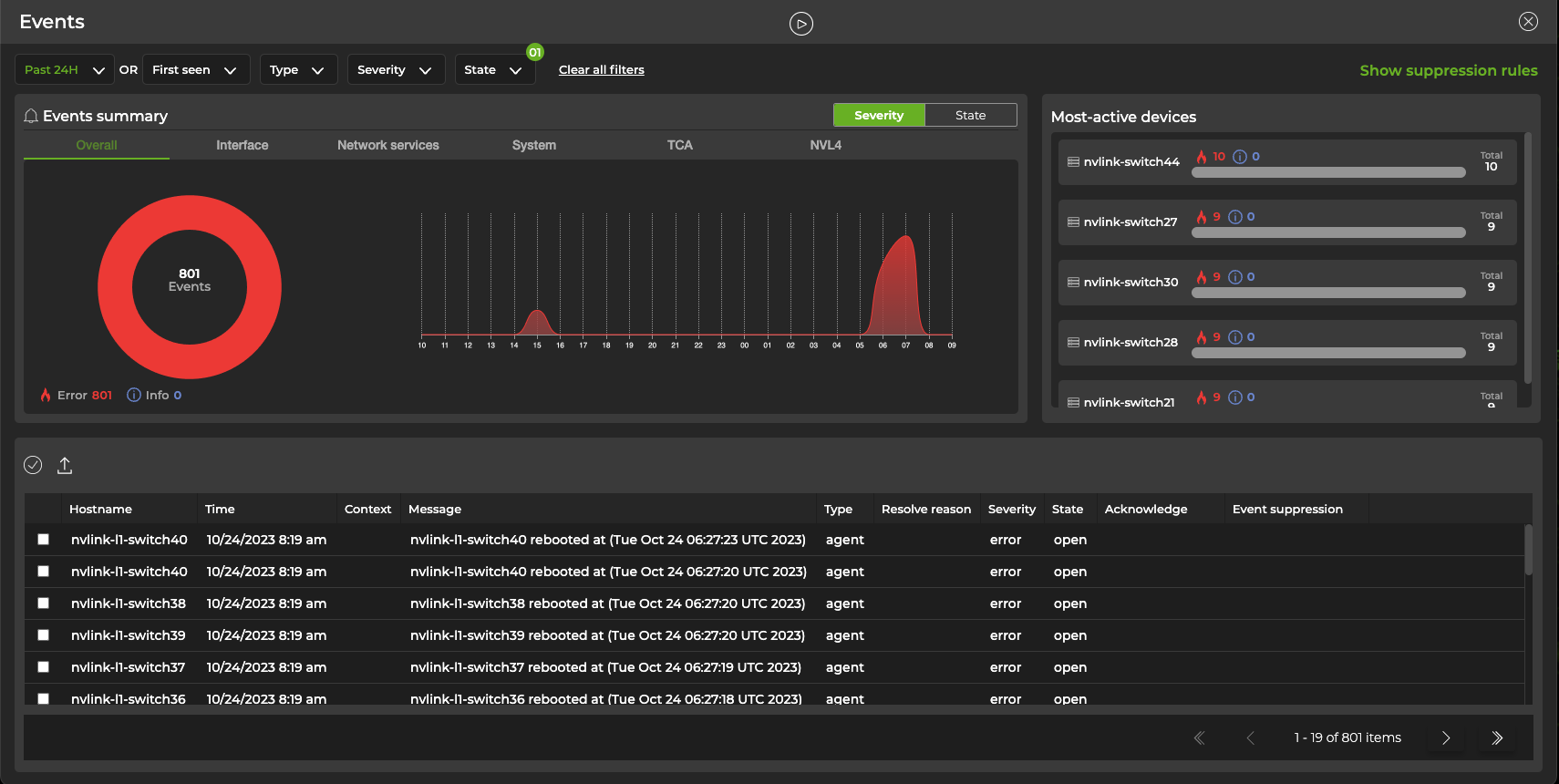Click the Events summary bell icon
Screen dimensions: 1559x784
pyautogui.click(x=31, y=116)
